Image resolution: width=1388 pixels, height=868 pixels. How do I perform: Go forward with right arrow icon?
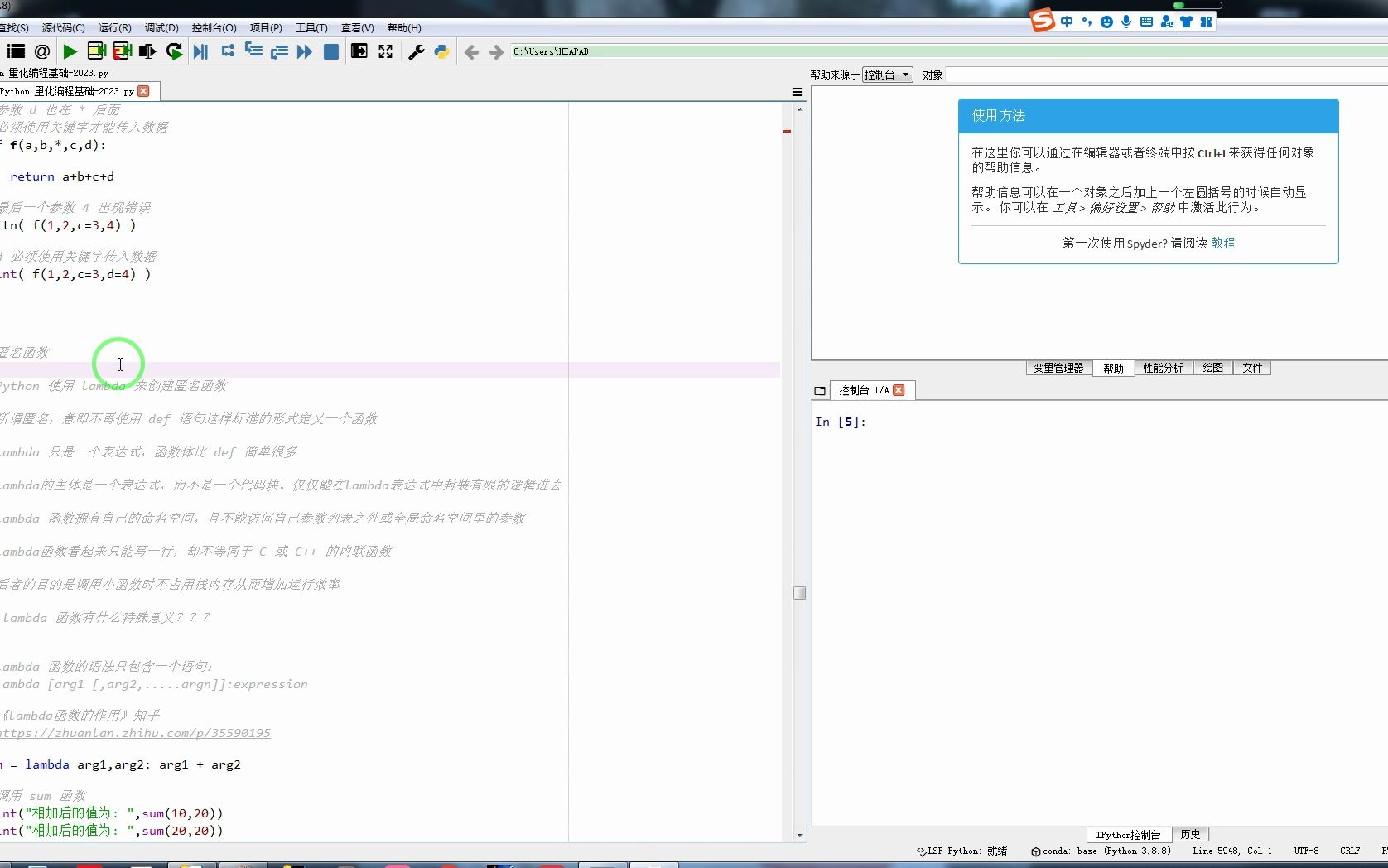click(496, 52)
